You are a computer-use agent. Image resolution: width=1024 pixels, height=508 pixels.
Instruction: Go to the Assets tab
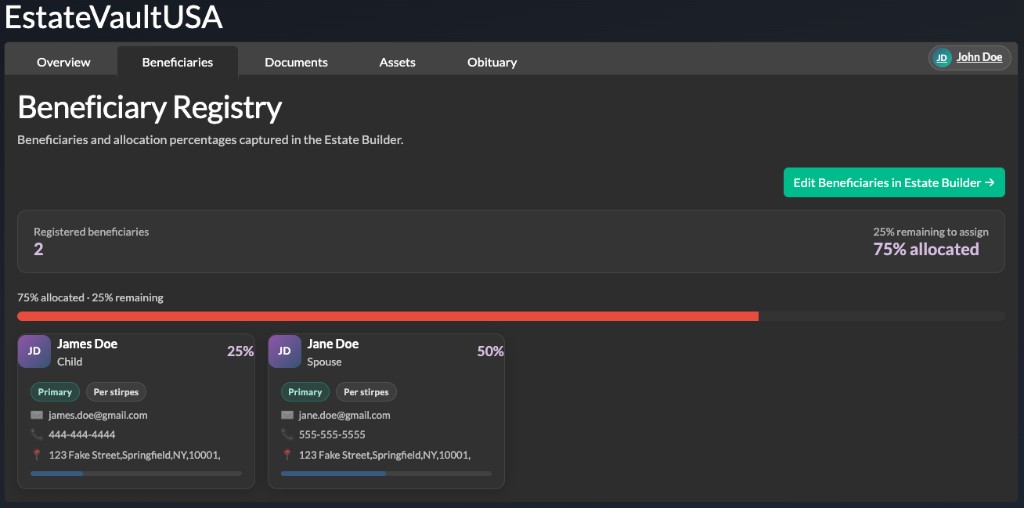pos(397,62)
